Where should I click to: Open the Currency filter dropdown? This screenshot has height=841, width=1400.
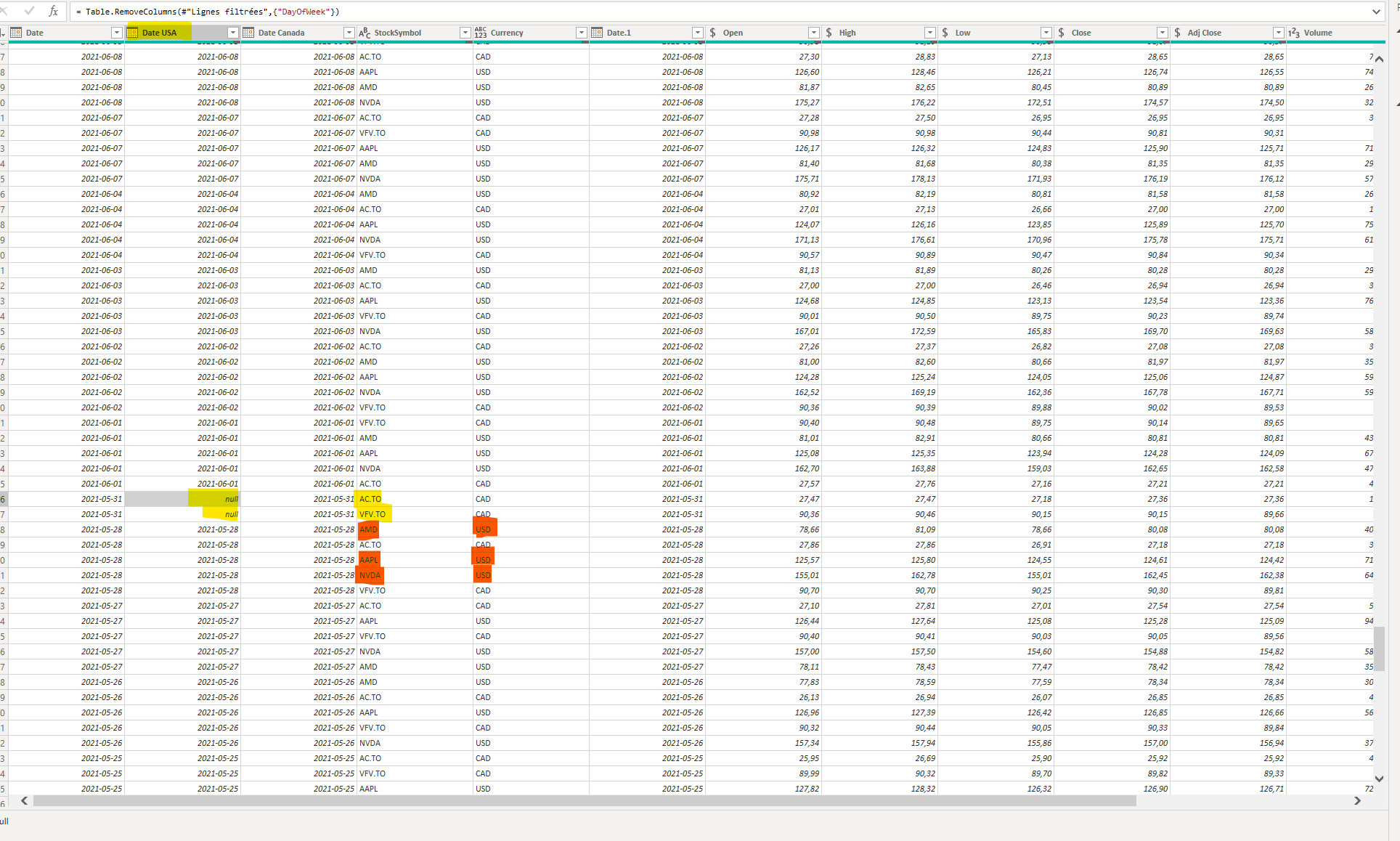[x=581, y=33]
